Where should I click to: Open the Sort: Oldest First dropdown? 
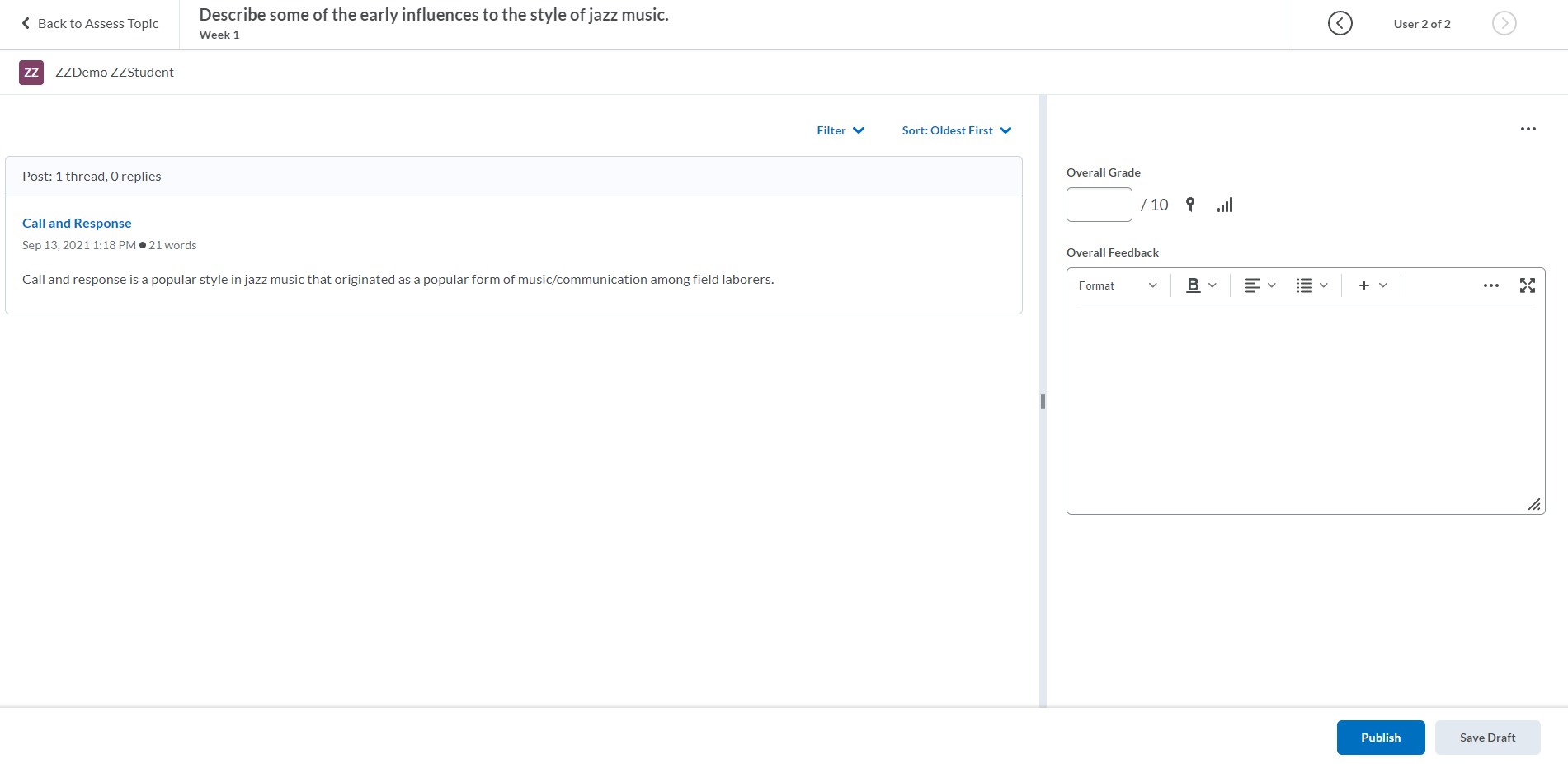click(956, 130)
